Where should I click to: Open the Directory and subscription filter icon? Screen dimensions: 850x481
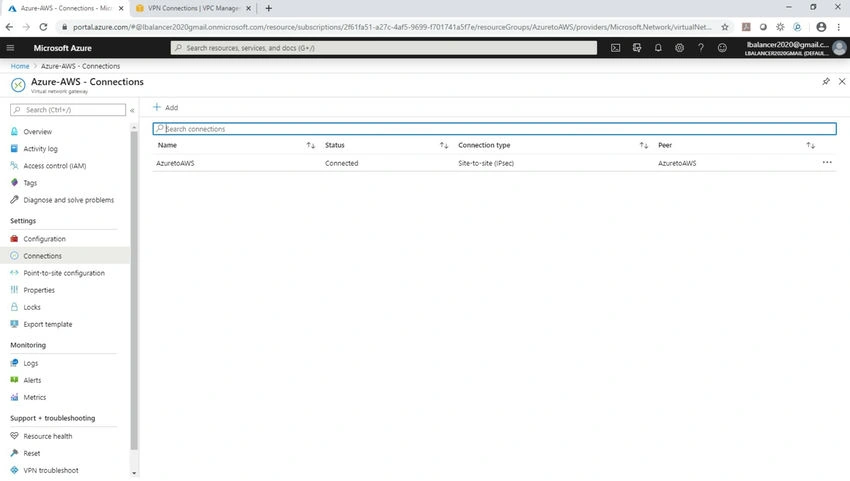[x=636, y=48]
